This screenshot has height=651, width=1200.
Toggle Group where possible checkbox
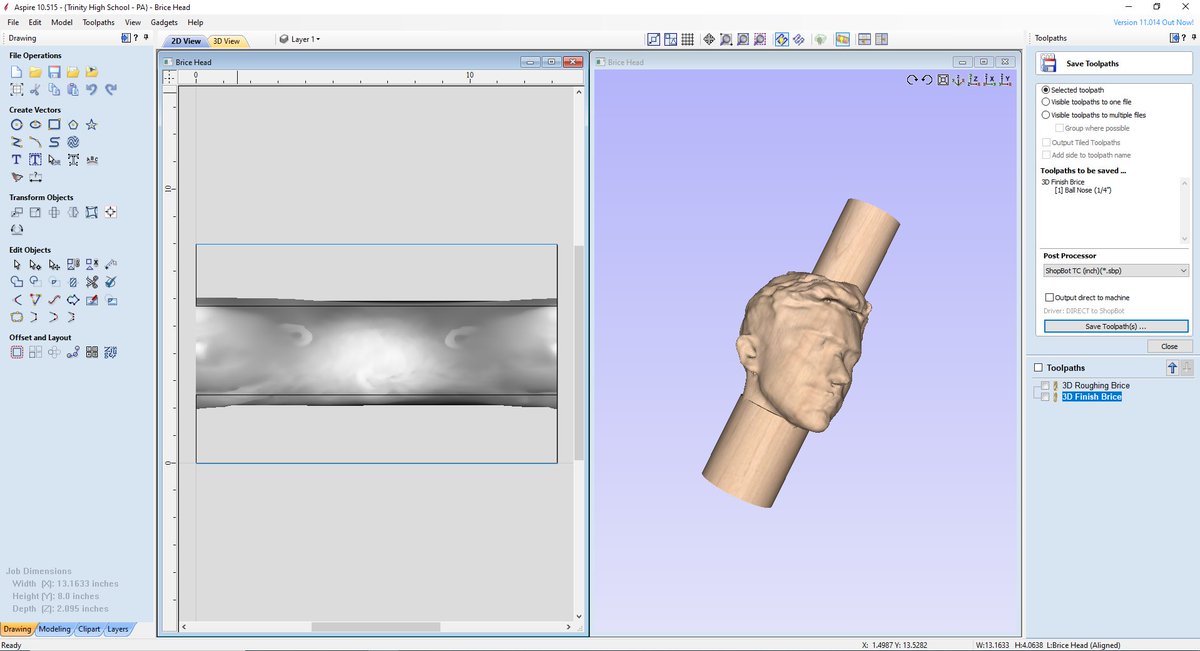[1059, 128]
